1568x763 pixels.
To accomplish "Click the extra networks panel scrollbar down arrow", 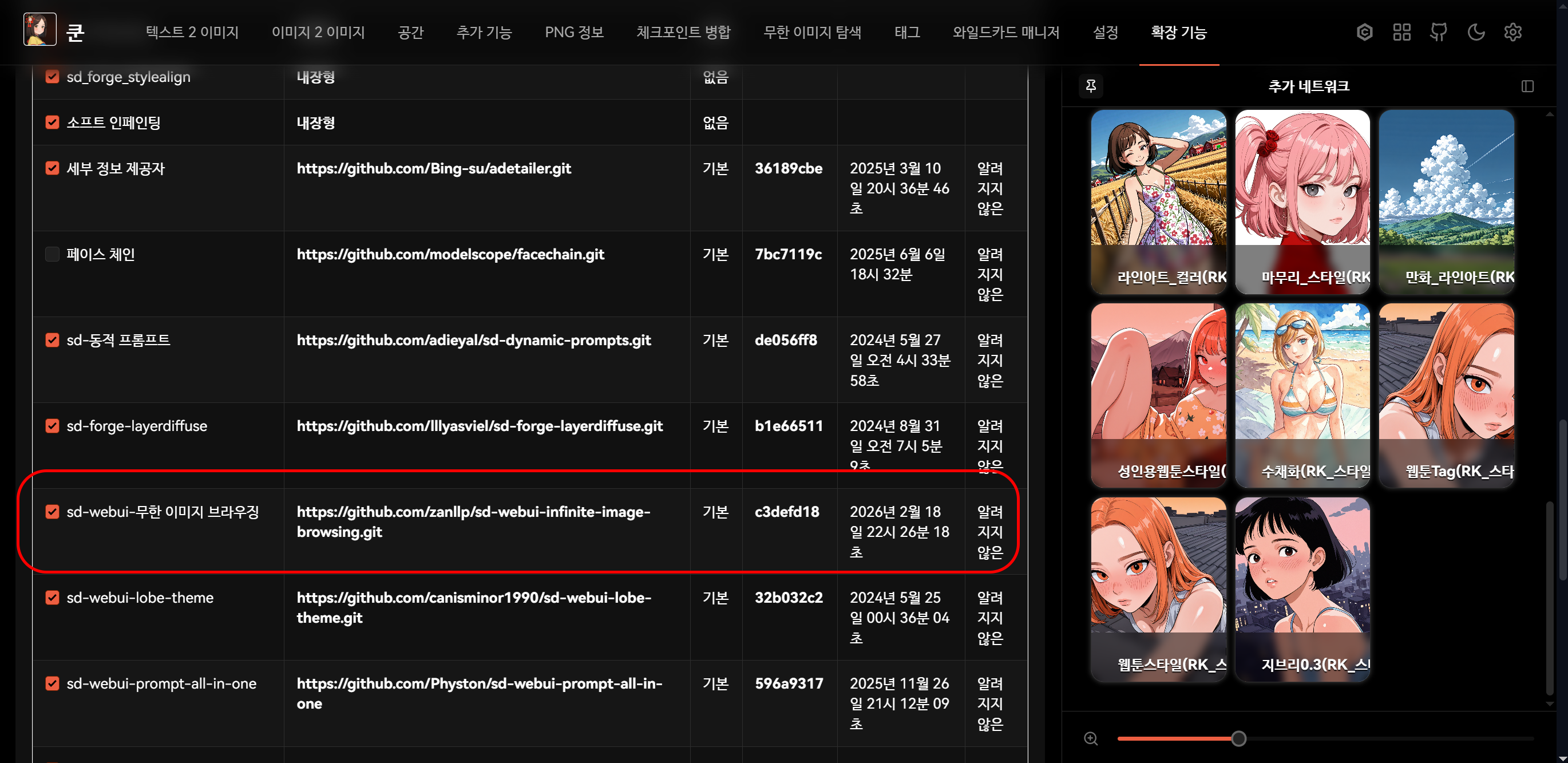I will [1549, 704].
